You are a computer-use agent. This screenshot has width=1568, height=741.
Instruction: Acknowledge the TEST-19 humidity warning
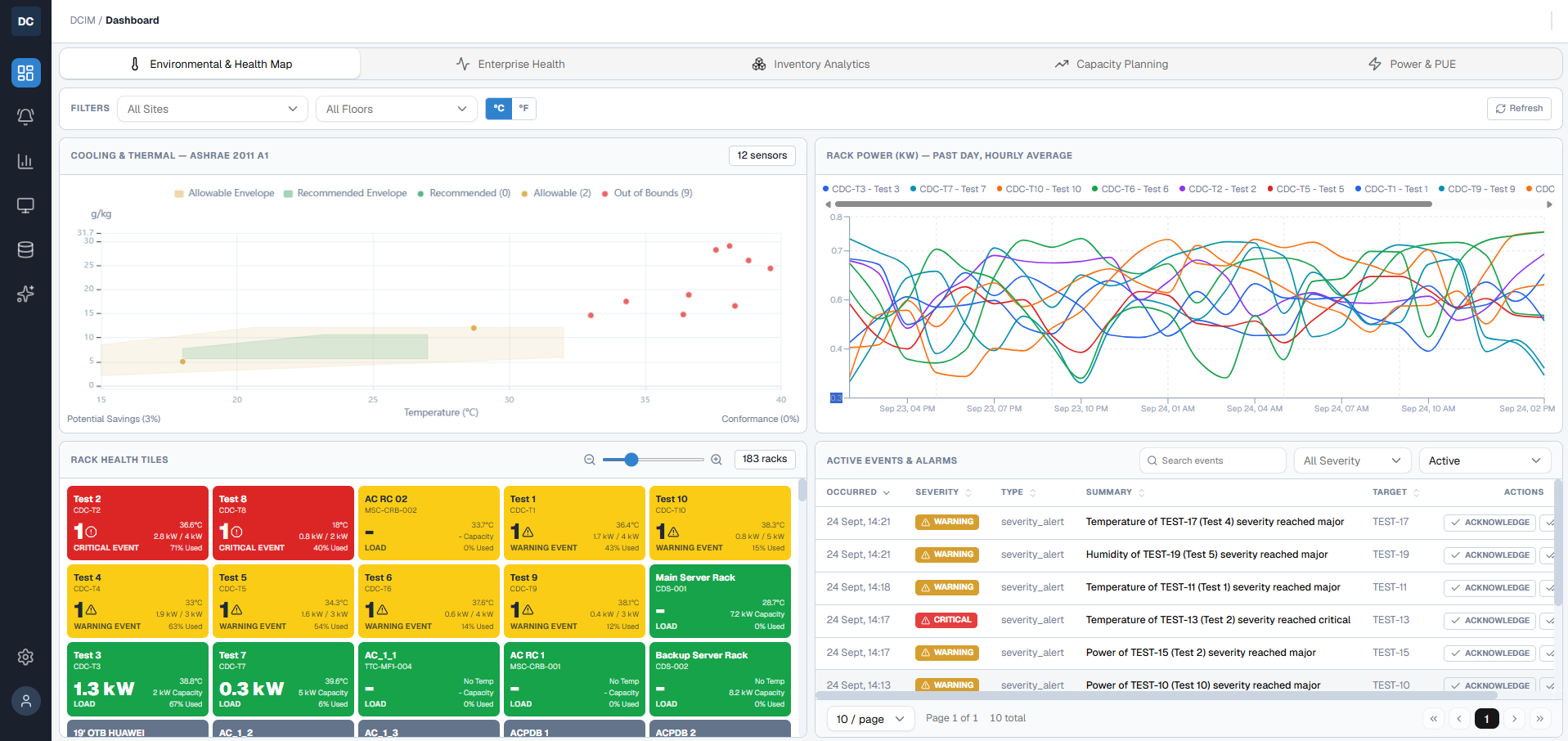[x=1489, y=555]
